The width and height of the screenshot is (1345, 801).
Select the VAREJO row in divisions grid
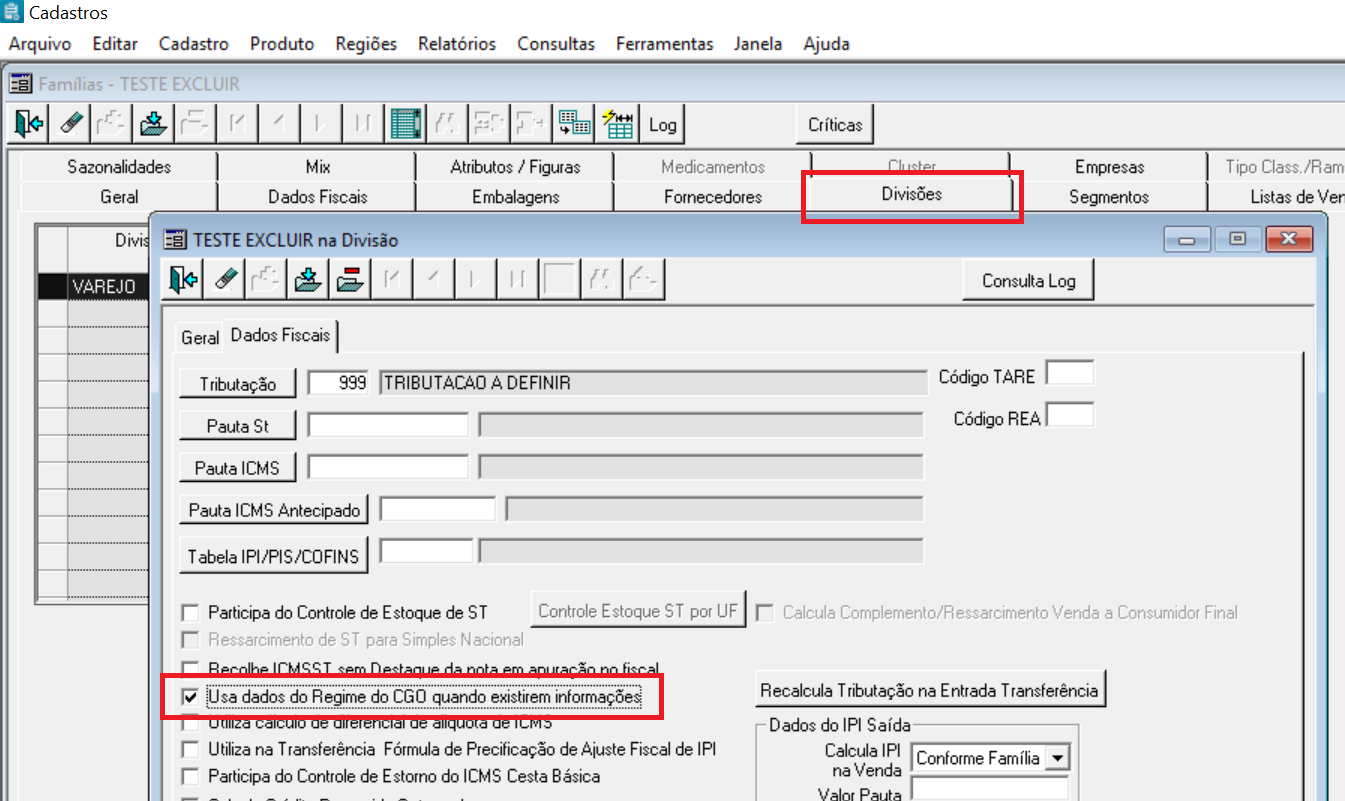[93, 286]
